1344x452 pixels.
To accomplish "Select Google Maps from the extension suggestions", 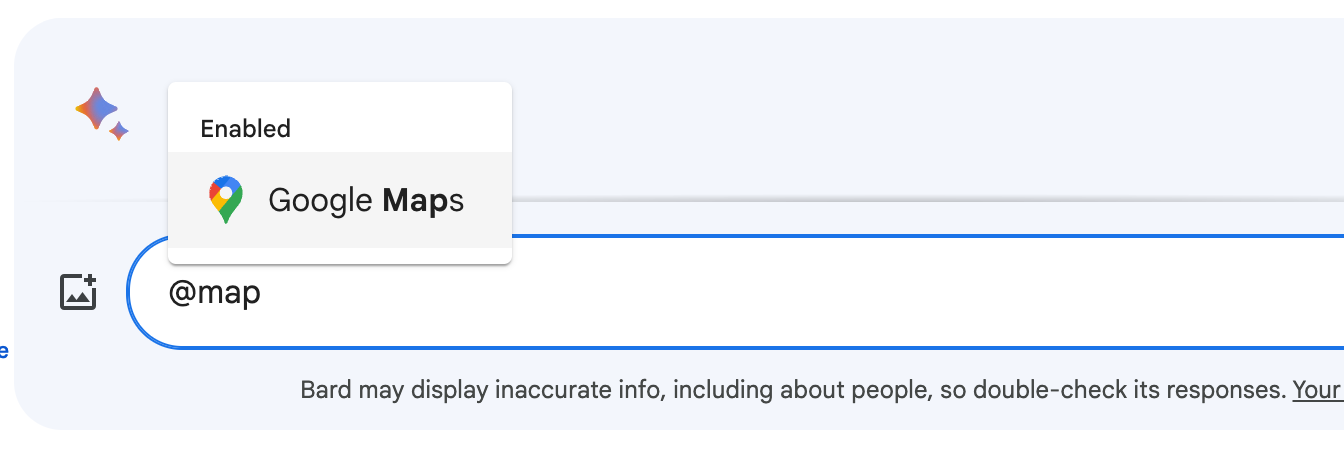I will 340,200.
